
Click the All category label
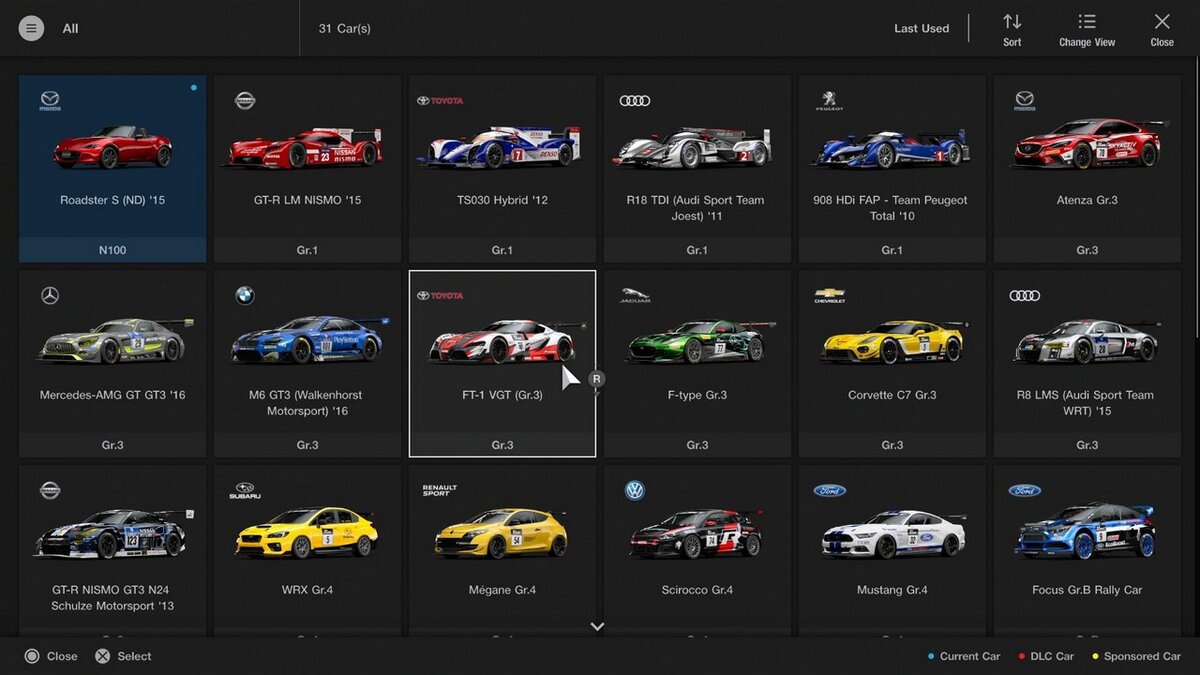pyautogui.click(x=70, y=28)
